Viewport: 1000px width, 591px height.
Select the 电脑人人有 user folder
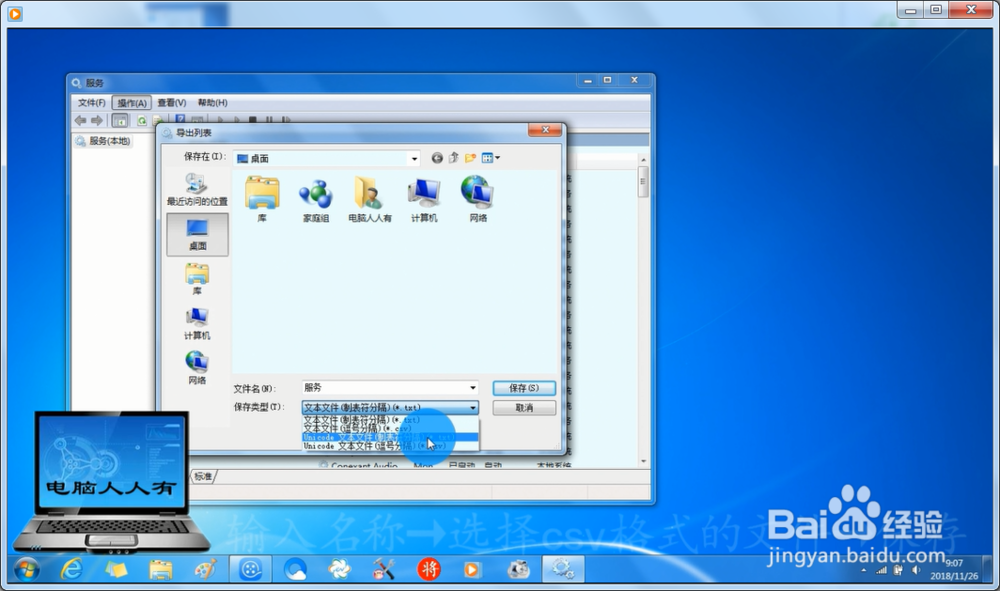(370, 199)
